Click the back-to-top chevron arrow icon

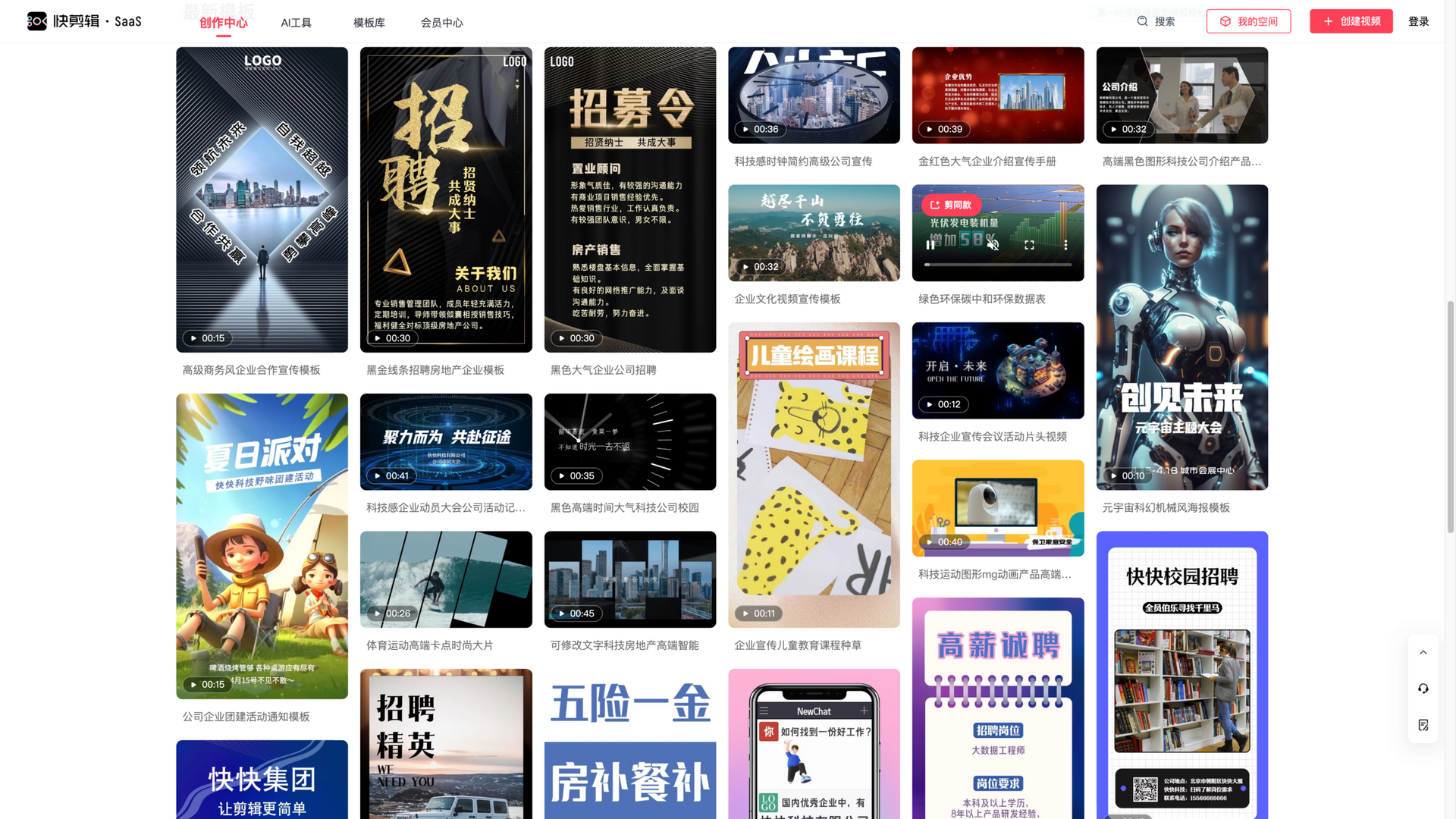(1423, 652)
